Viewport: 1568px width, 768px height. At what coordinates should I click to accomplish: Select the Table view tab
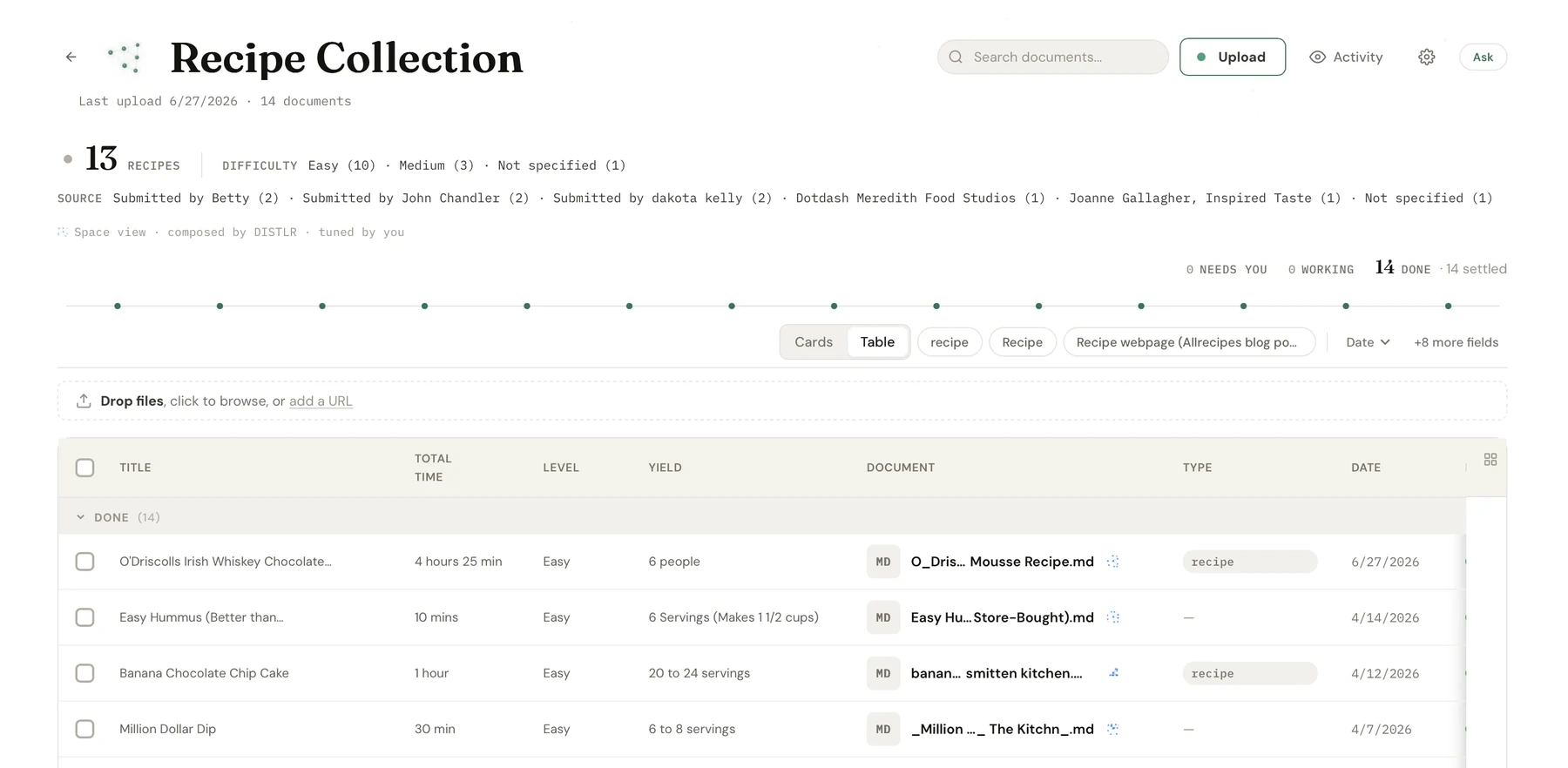tap(877, 342)
